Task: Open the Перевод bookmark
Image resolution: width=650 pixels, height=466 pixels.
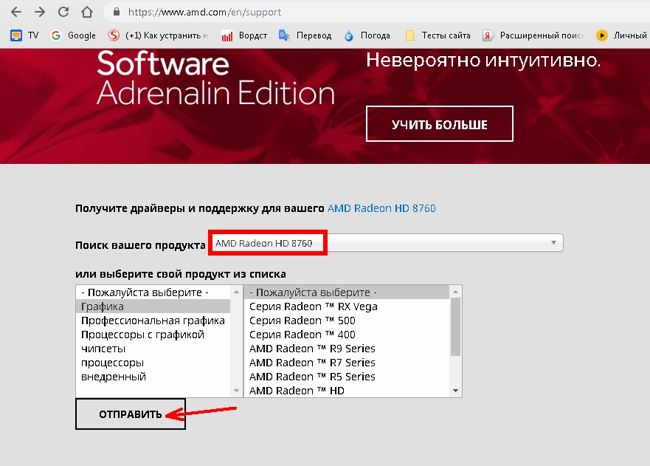Action: click(x=305, y=36)
